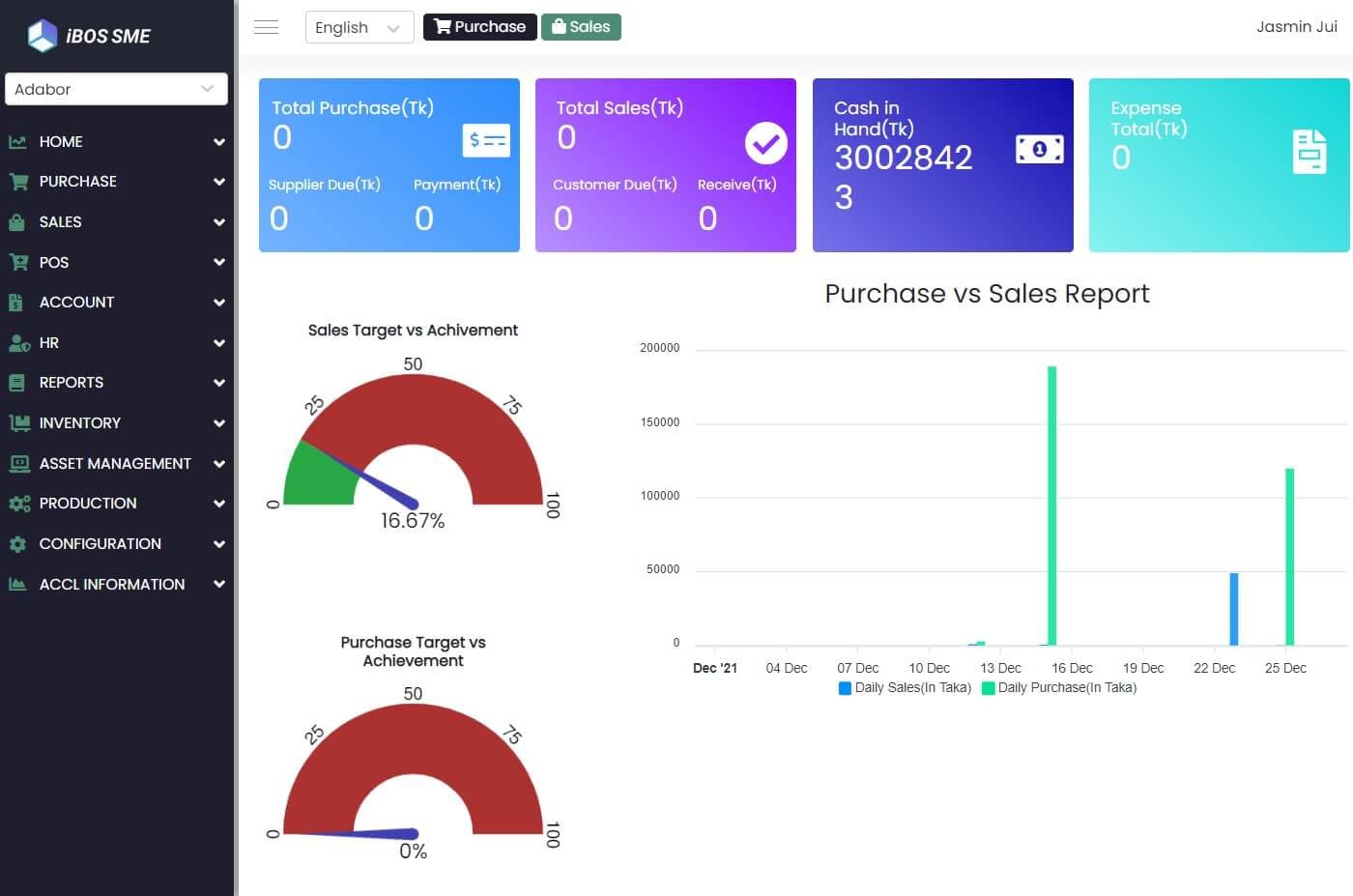Click the black Purchase button in top bar
The image size is (1353, 896).
479,27
